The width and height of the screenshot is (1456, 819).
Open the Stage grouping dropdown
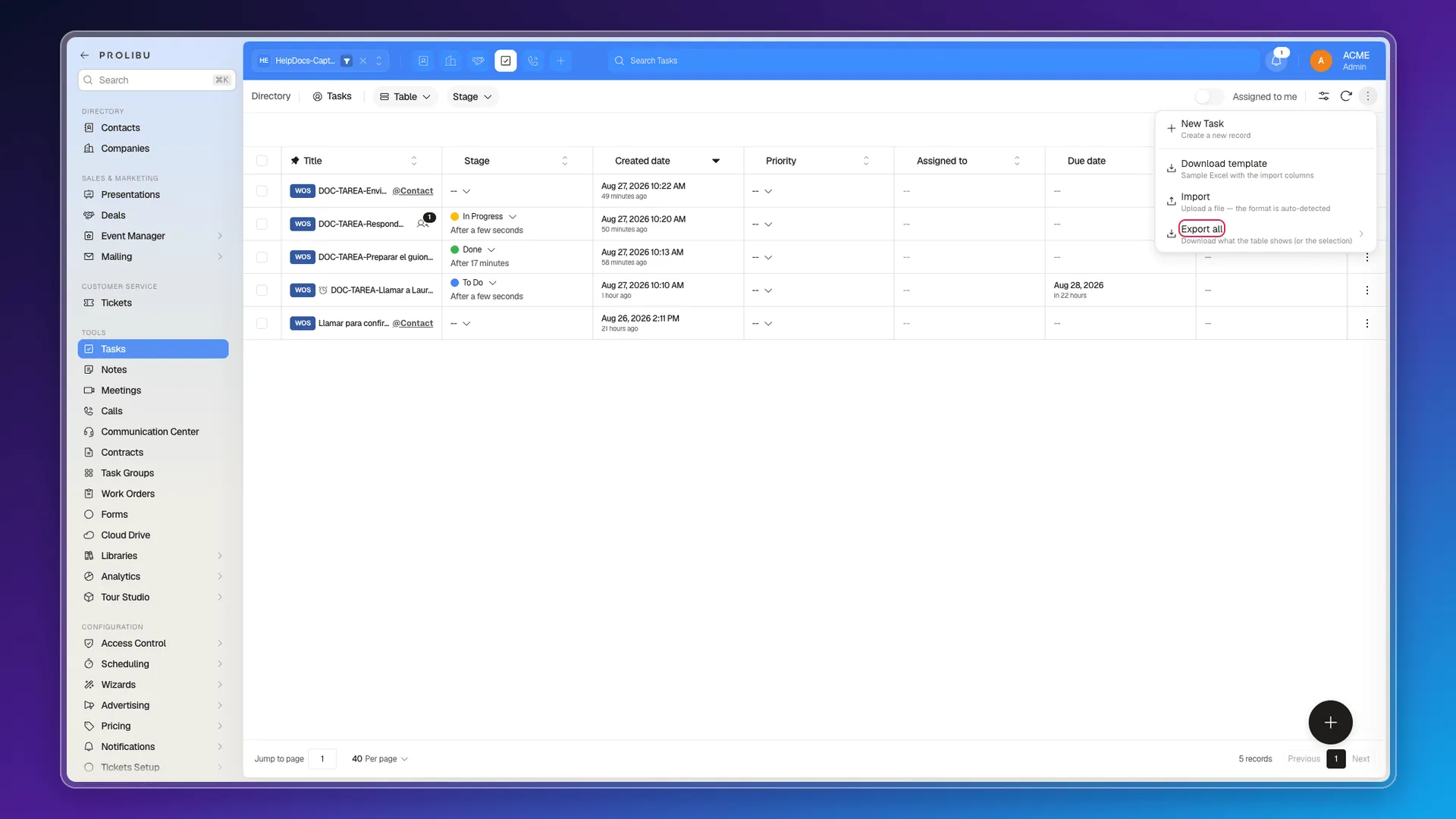(x=472, y=96)
